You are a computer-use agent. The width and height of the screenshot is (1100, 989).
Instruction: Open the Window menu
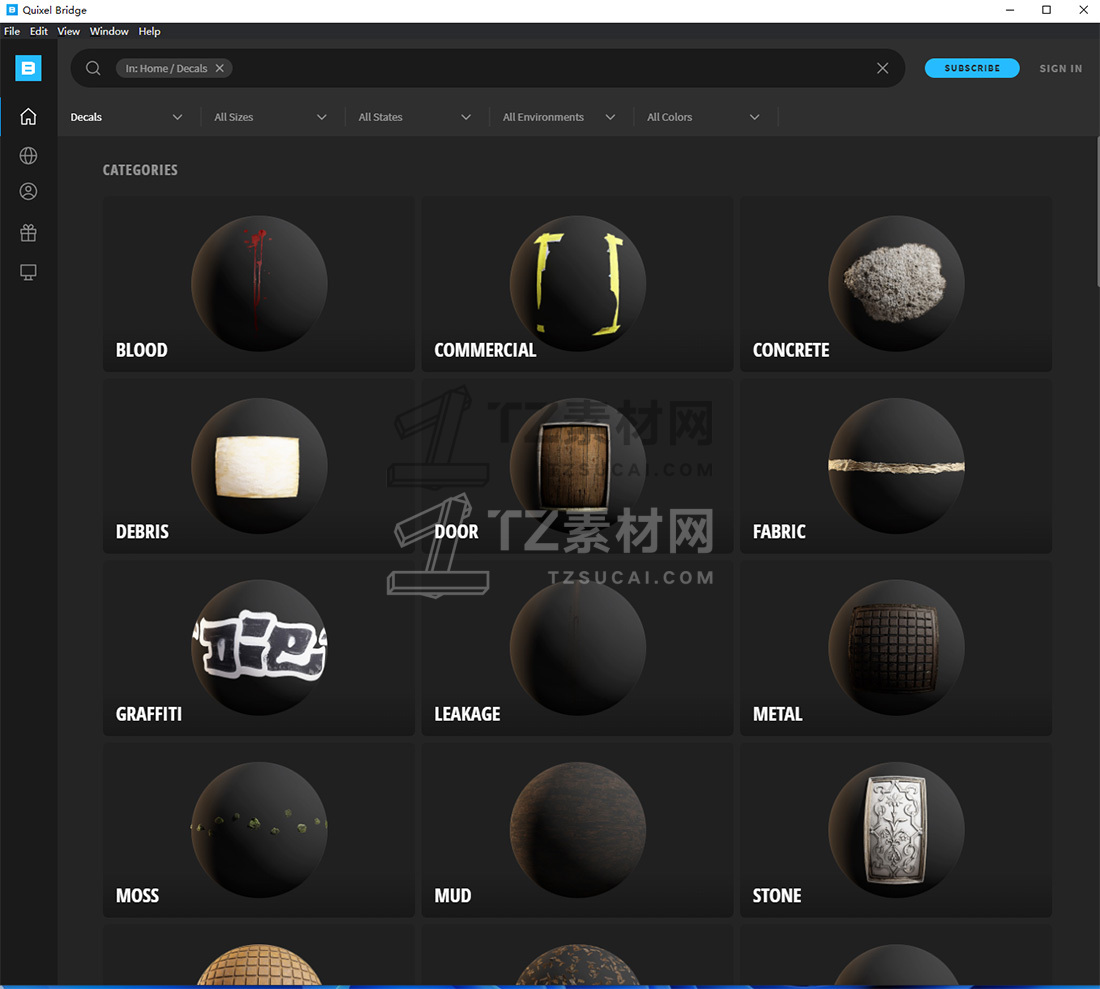coord(109,32)
